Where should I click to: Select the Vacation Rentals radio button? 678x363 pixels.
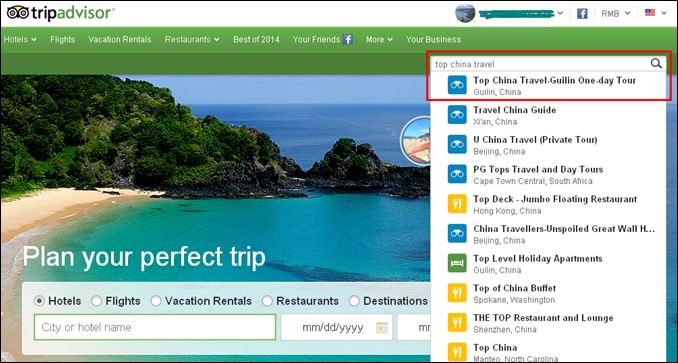pos(156,301)
